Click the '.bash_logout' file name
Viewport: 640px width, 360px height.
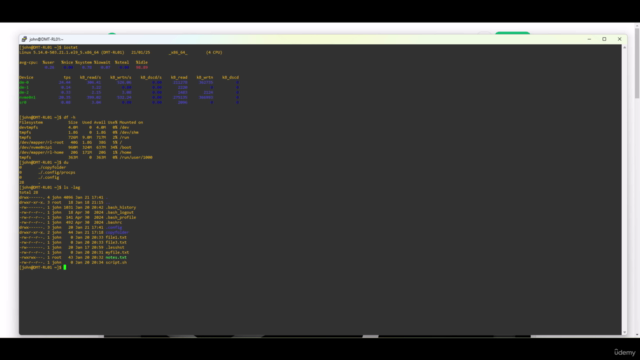coord(120,212)
